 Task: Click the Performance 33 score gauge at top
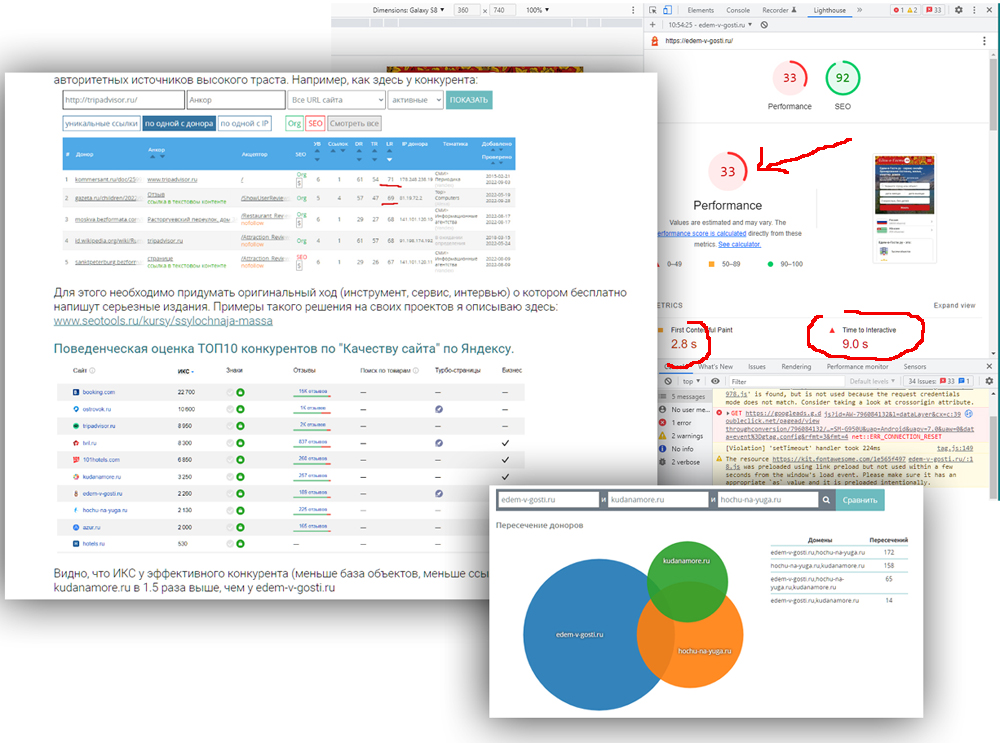(790, 78)
